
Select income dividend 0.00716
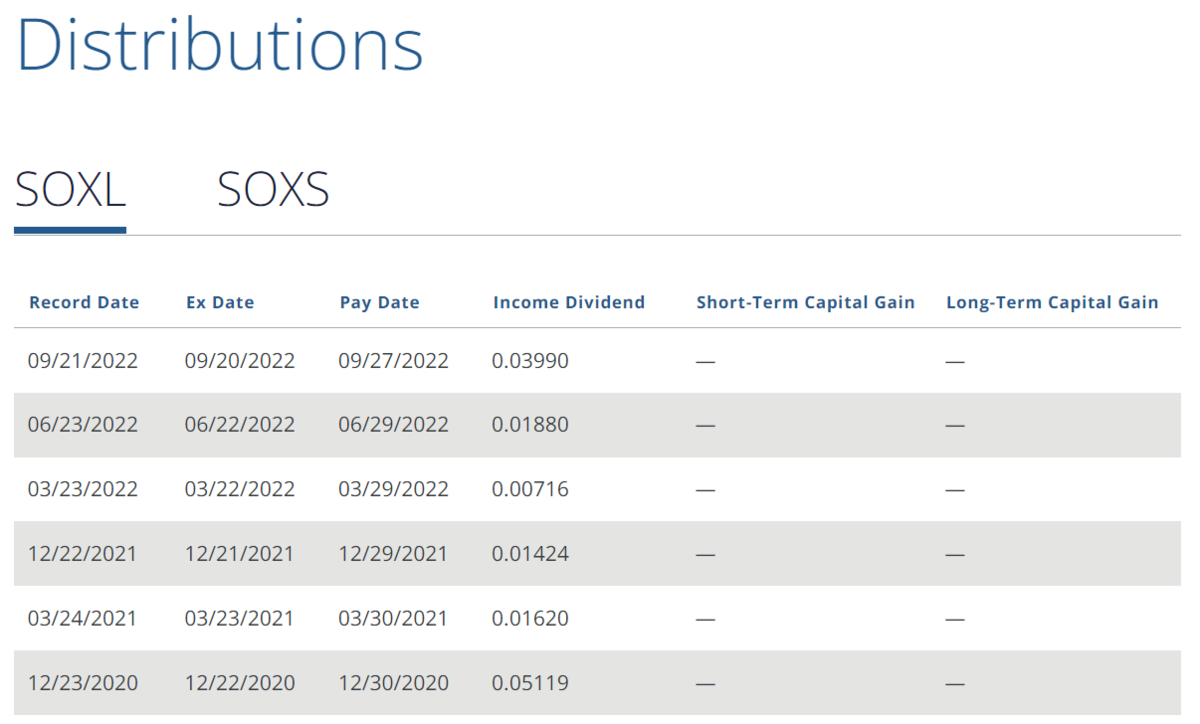click(530, 490)
